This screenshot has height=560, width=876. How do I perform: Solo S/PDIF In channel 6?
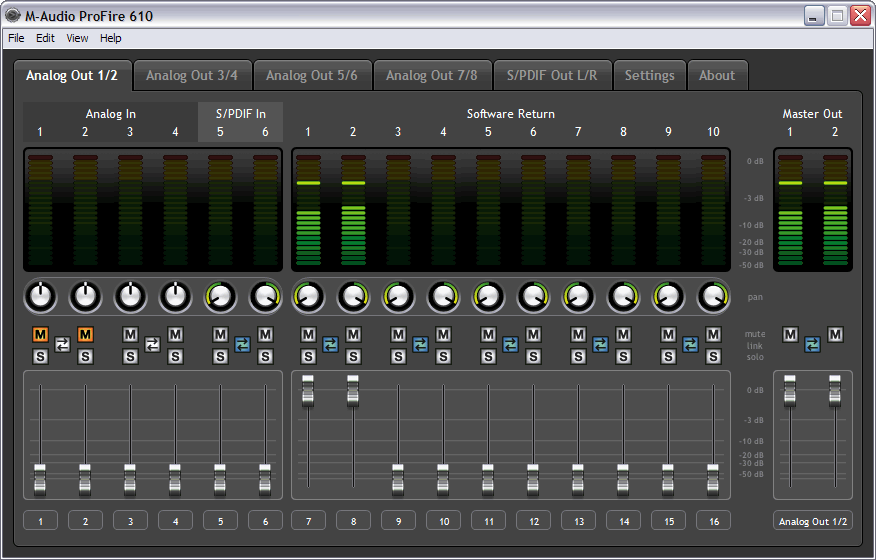click(265, 357)
